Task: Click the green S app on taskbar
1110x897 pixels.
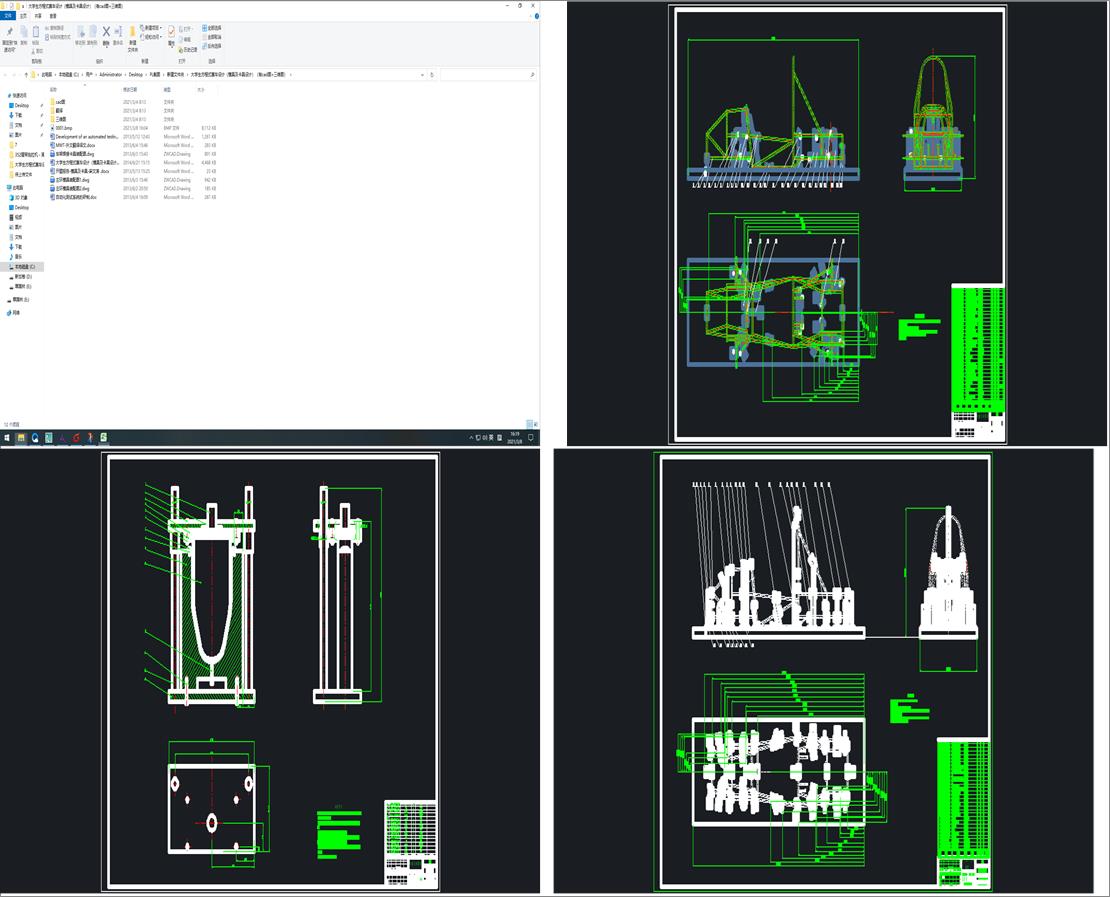Action: [104, 438]
